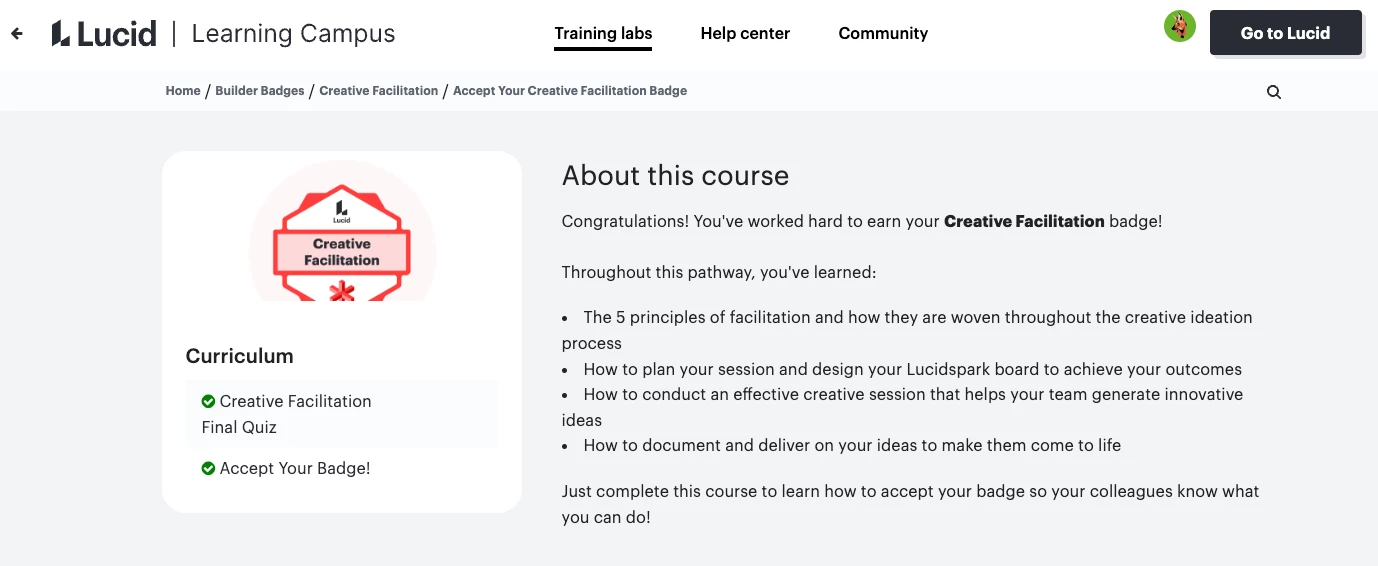Click green checkmark beside Accept Your Badge!

(208, 468)
